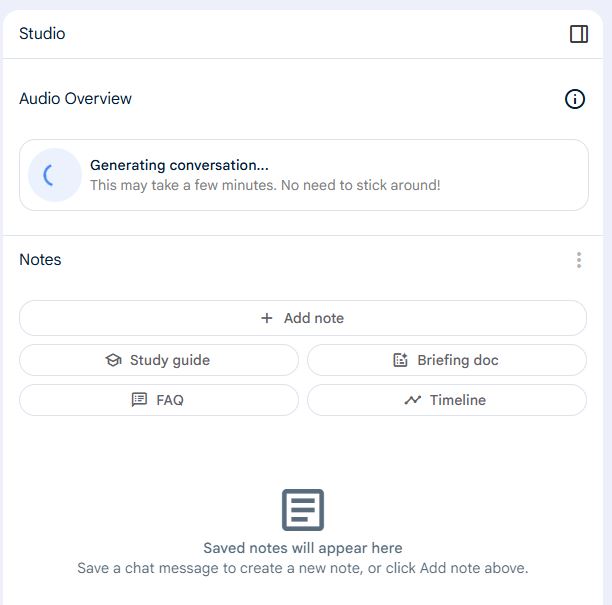This screenshot has width=612, height=605.
Task: Click the FAQ chat bubble icon
Action: [139, 400]
